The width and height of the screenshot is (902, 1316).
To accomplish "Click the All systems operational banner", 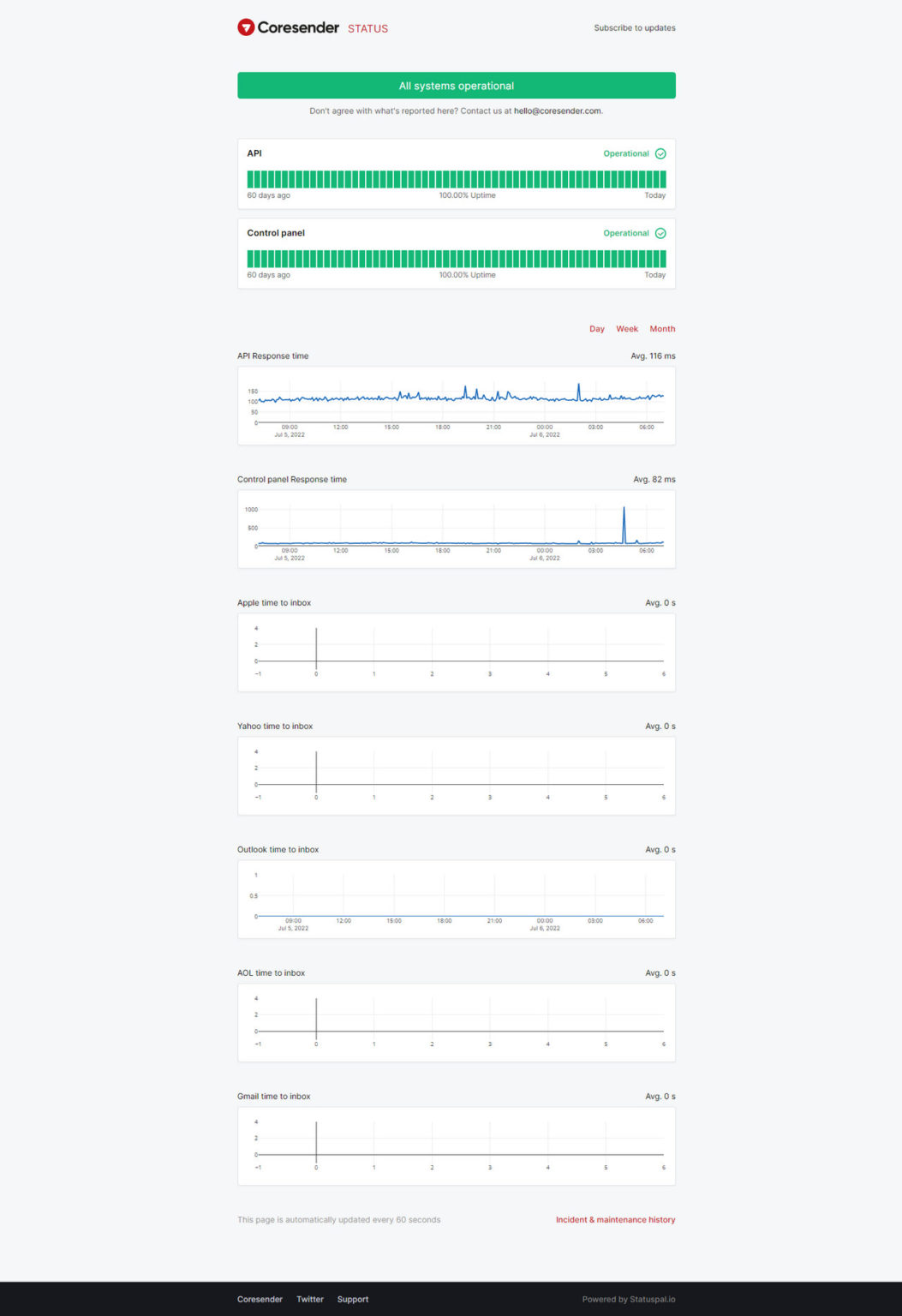I will click(456, 86).
